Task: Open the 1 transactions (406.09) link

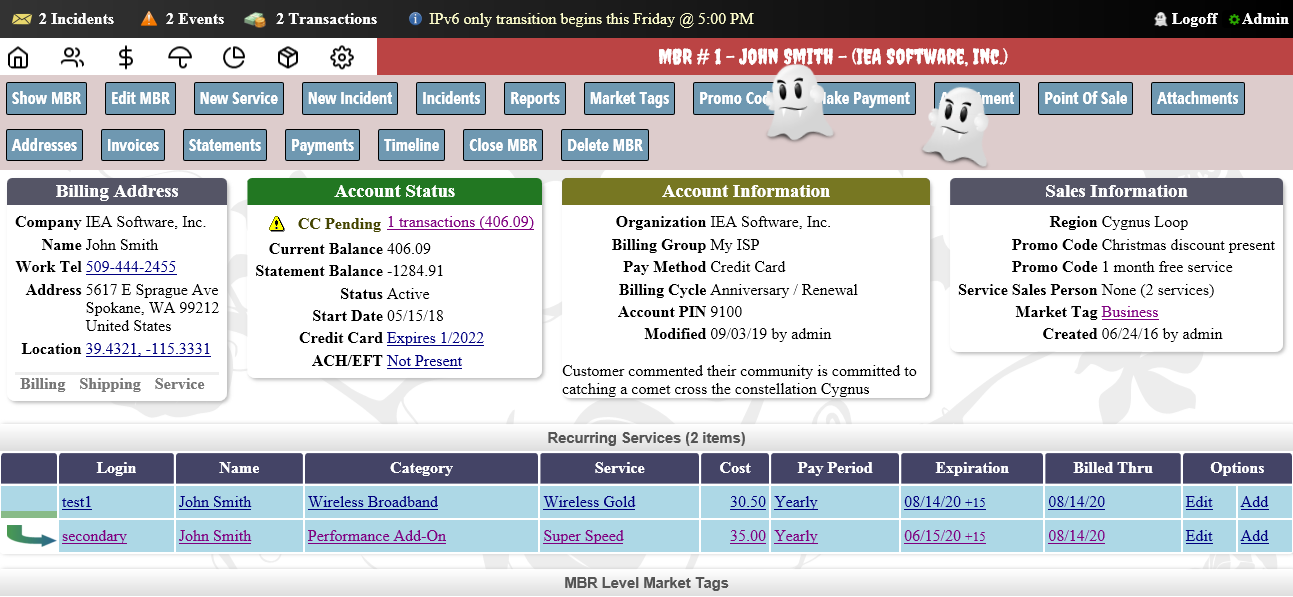Action: pyautogui.click(x=460, y=222)
